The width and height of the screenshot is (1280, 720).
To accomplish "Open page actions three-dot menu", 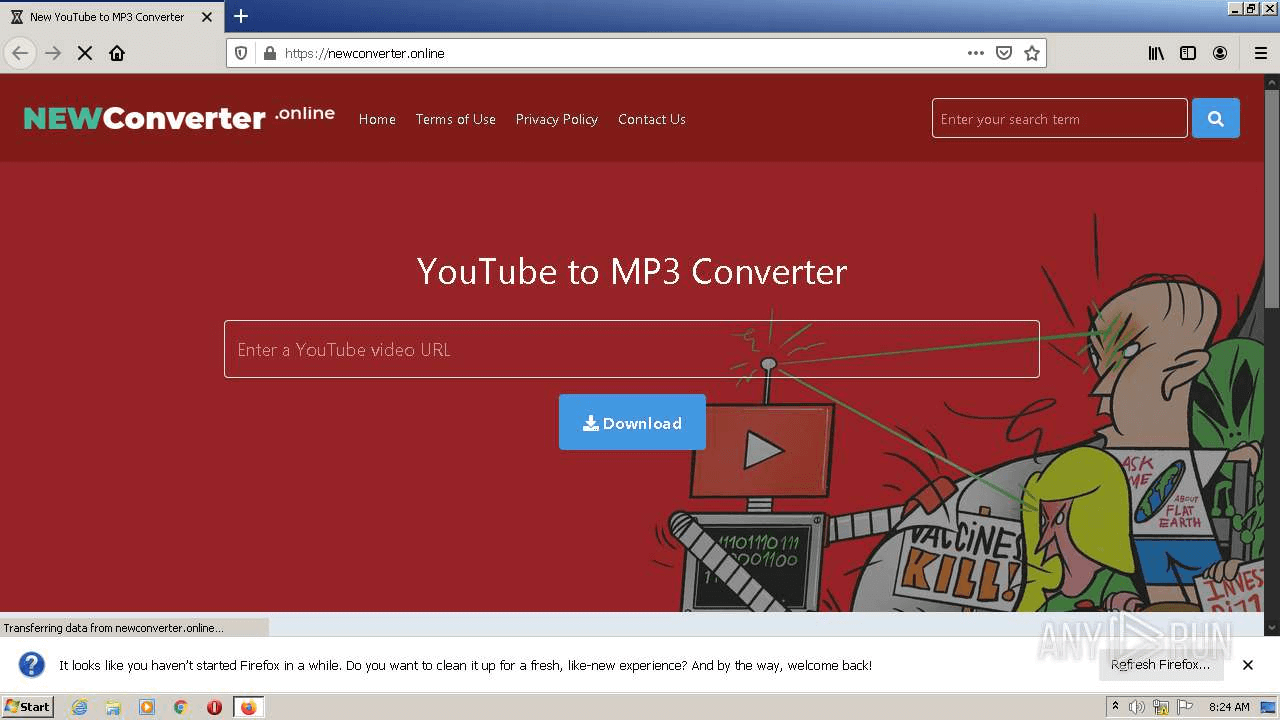I will point(976,53).
